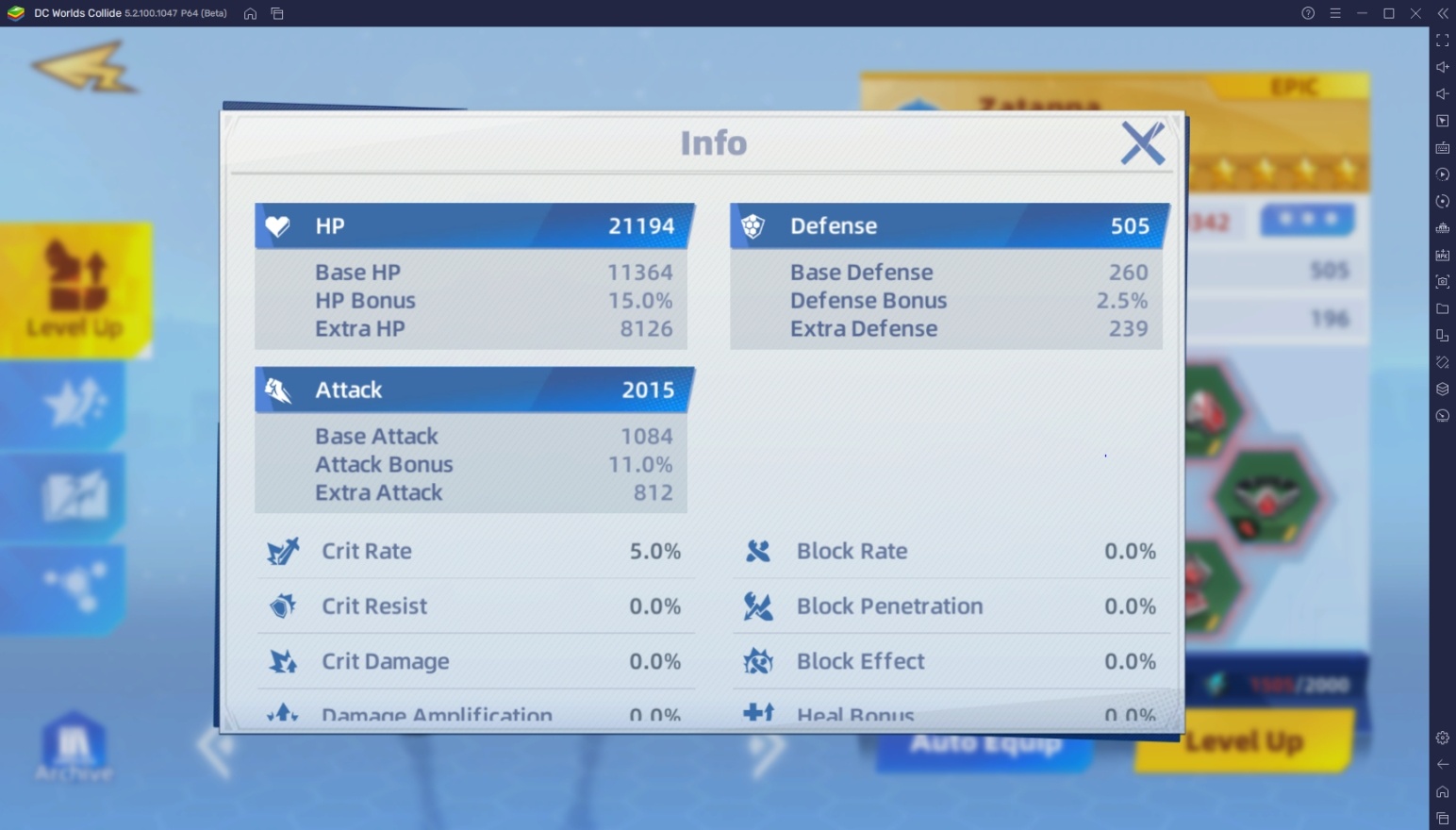Click the Attack fist icon
The width and height of the screenshot is (1456, 830).
tap(278, 390)
